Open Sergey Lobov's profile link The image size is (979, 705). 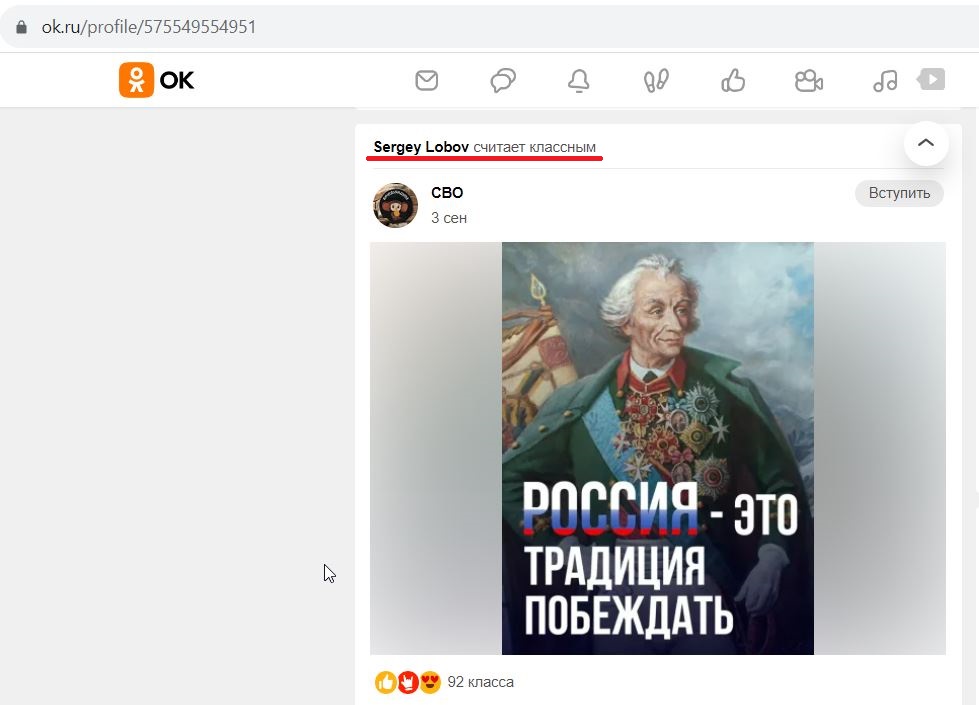[421, 147]
